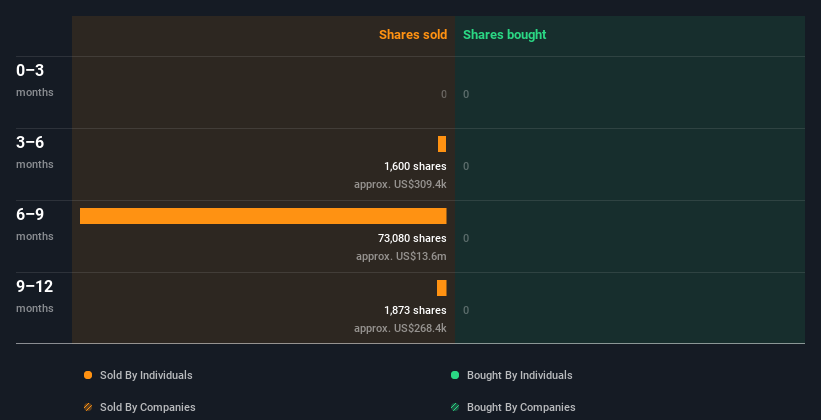
Task: Select the 0–3 months row label
Action: pos(35,80)
